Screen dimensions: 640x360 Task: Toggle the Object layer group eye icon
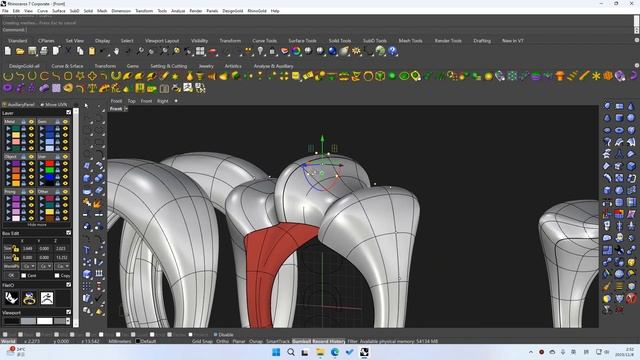click(31, 157)
